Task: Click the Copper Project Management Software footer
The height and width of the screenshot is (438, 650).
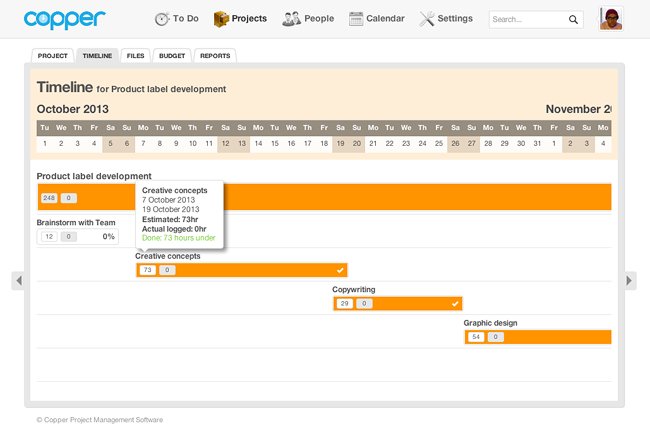Action: click(x=99, y=420)
